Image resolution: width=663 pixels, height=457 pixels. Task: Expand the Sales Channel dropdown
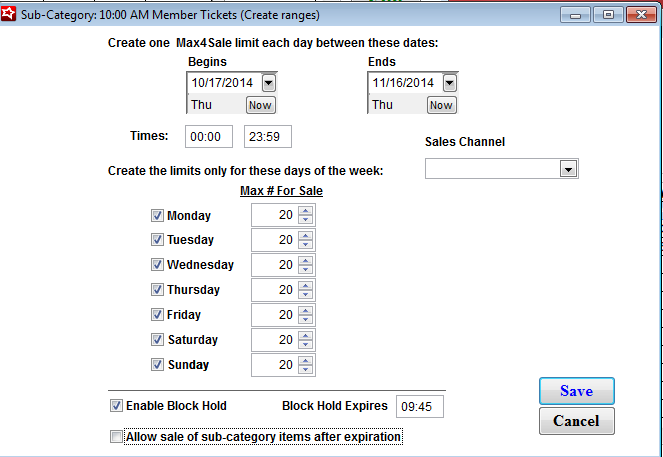pos(569,169)
